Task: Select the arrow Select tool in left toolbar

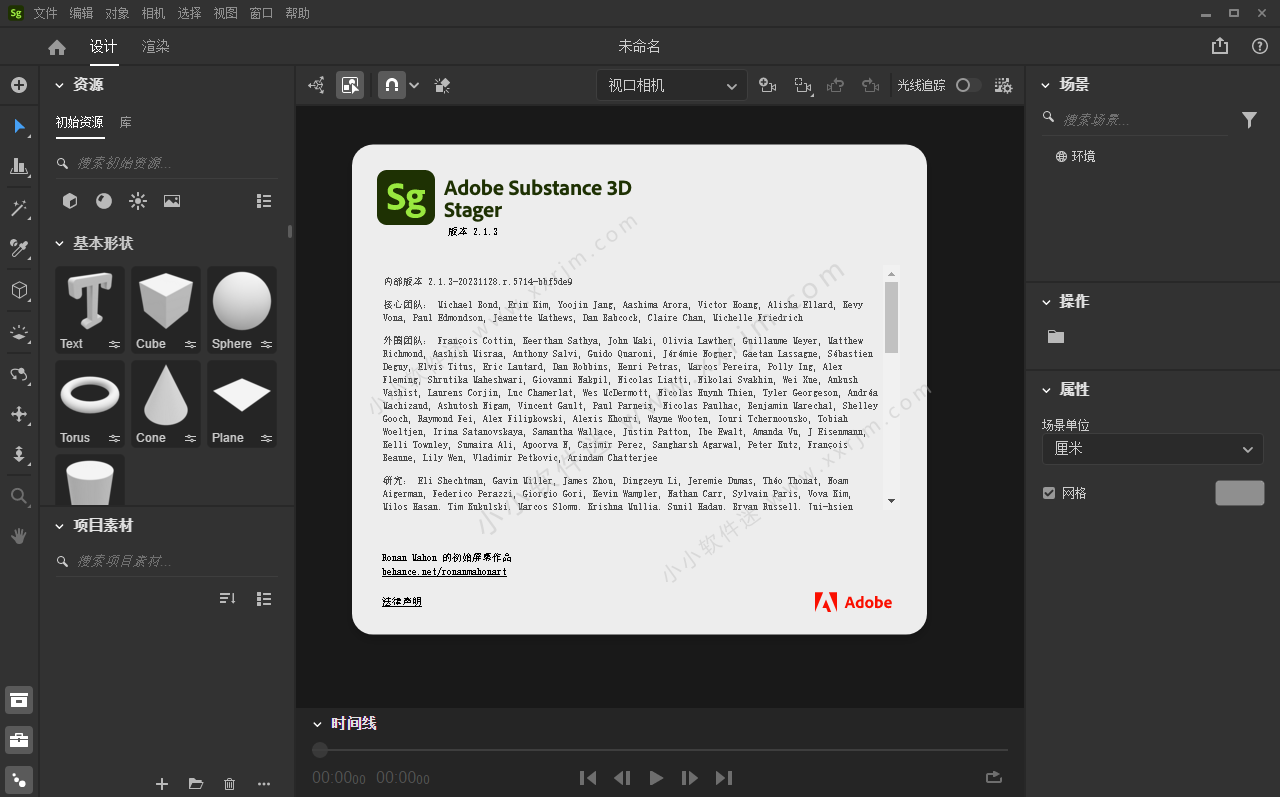Action: [x=19, y=126]
